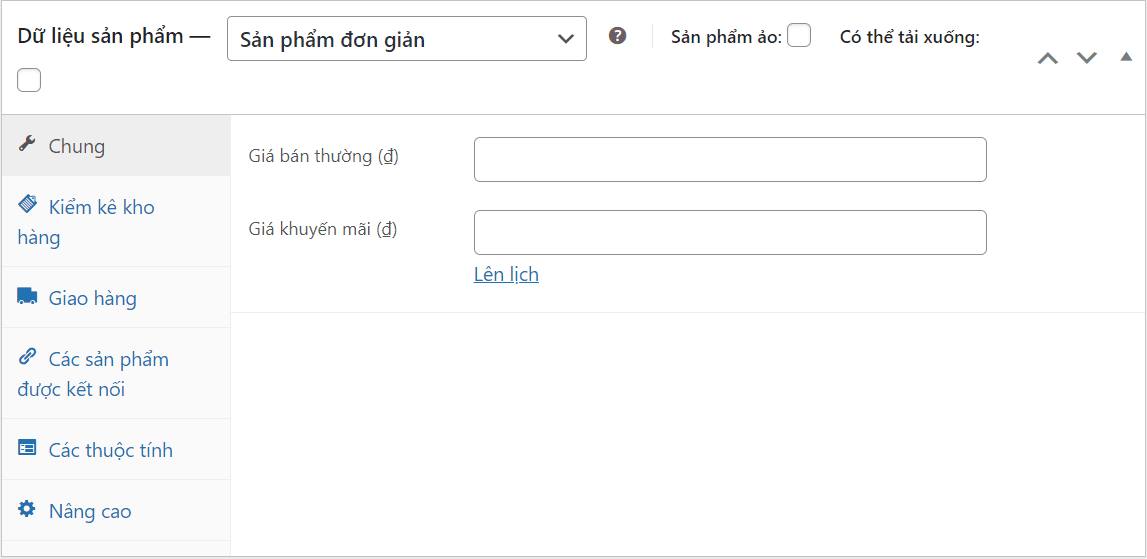Move the panel down with the down chevron
The width and height of the screenshot is (1147, 559).
pyautogui.click(x=1087, y=58)
